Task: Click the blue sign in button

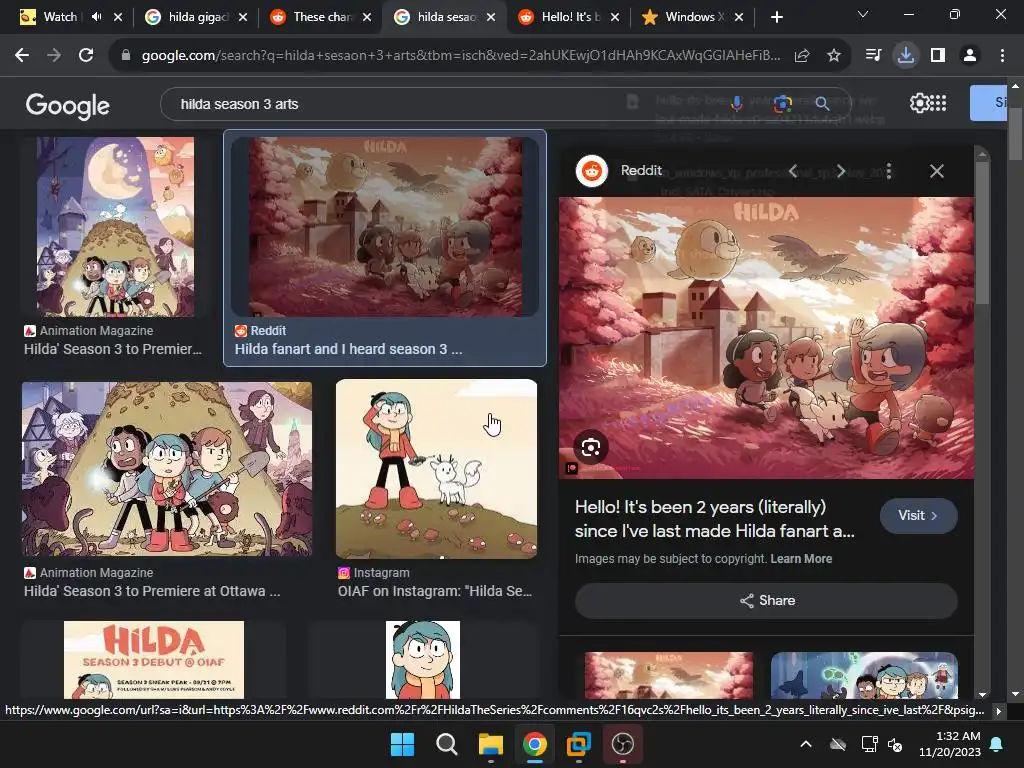Action: [x=988, y=103]
